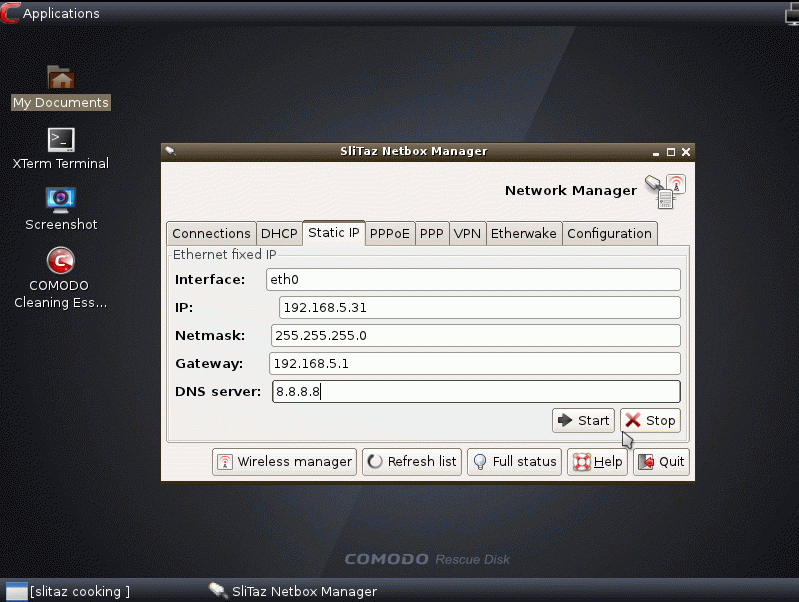This screenshot has width=799, height=602.
Task: Click the Gateway input field
Action: (x=474, y=363)
